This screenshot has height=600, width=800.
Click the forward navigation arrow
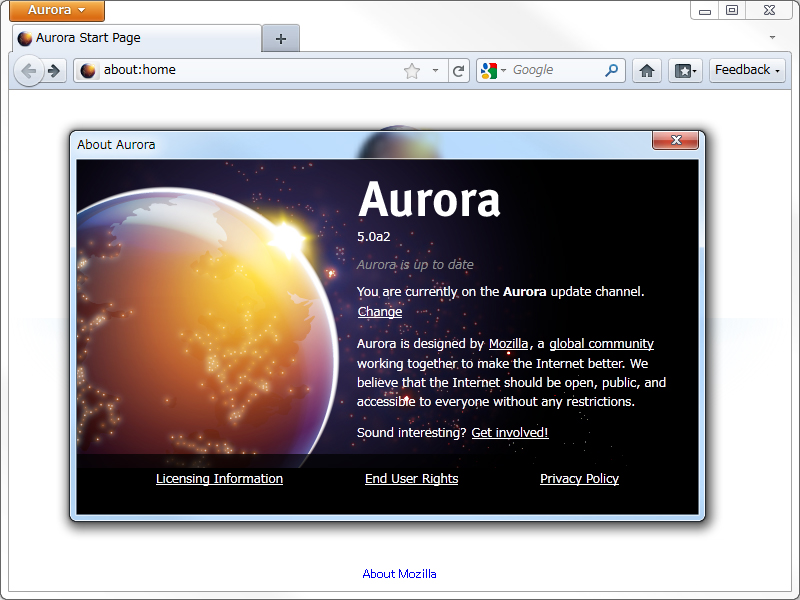pos(53,70)
